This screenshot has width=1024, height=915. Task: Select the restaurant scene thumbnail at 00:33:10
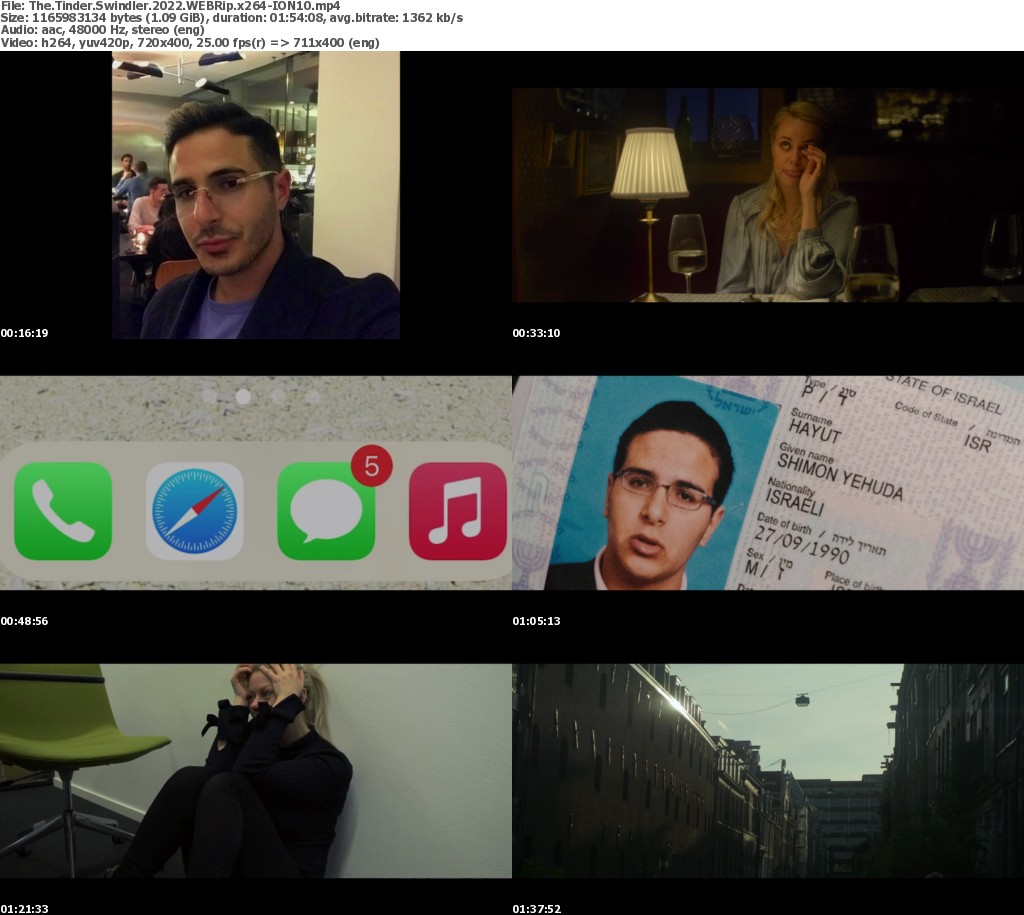coord(767,195)
